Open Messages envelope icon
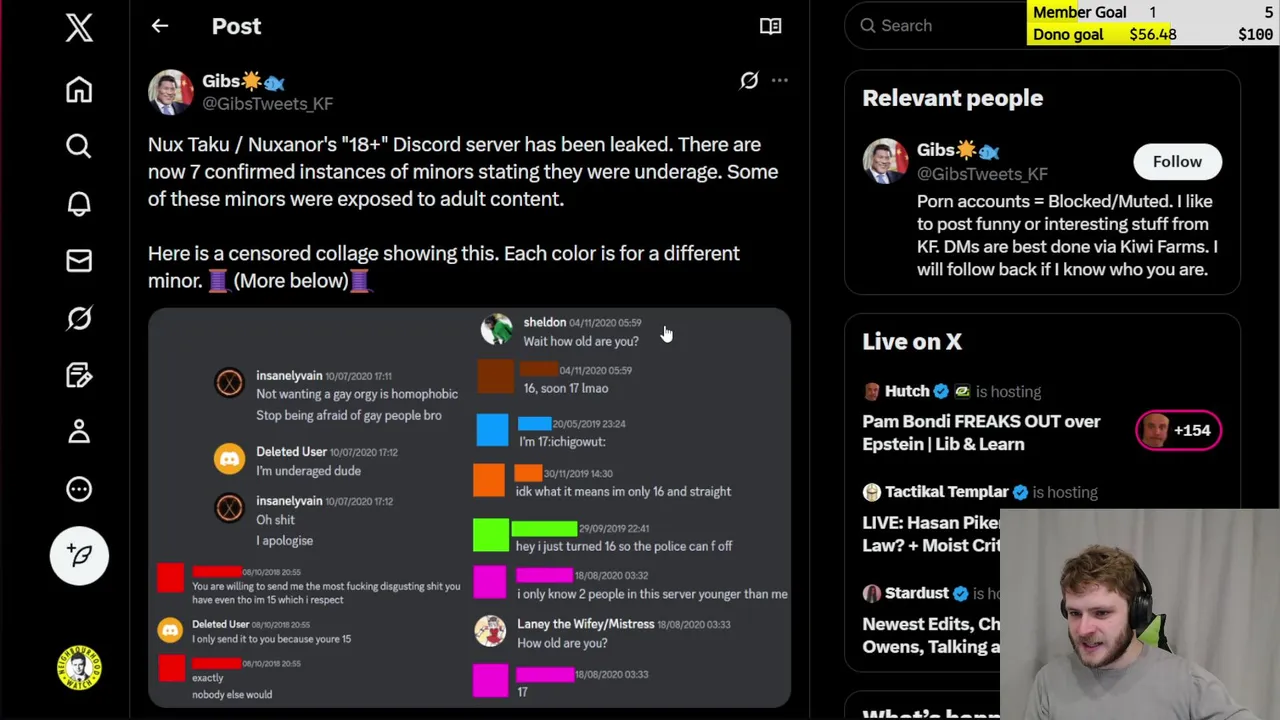This screenshot has width=1280, height=720. click(x=79, y=261)
